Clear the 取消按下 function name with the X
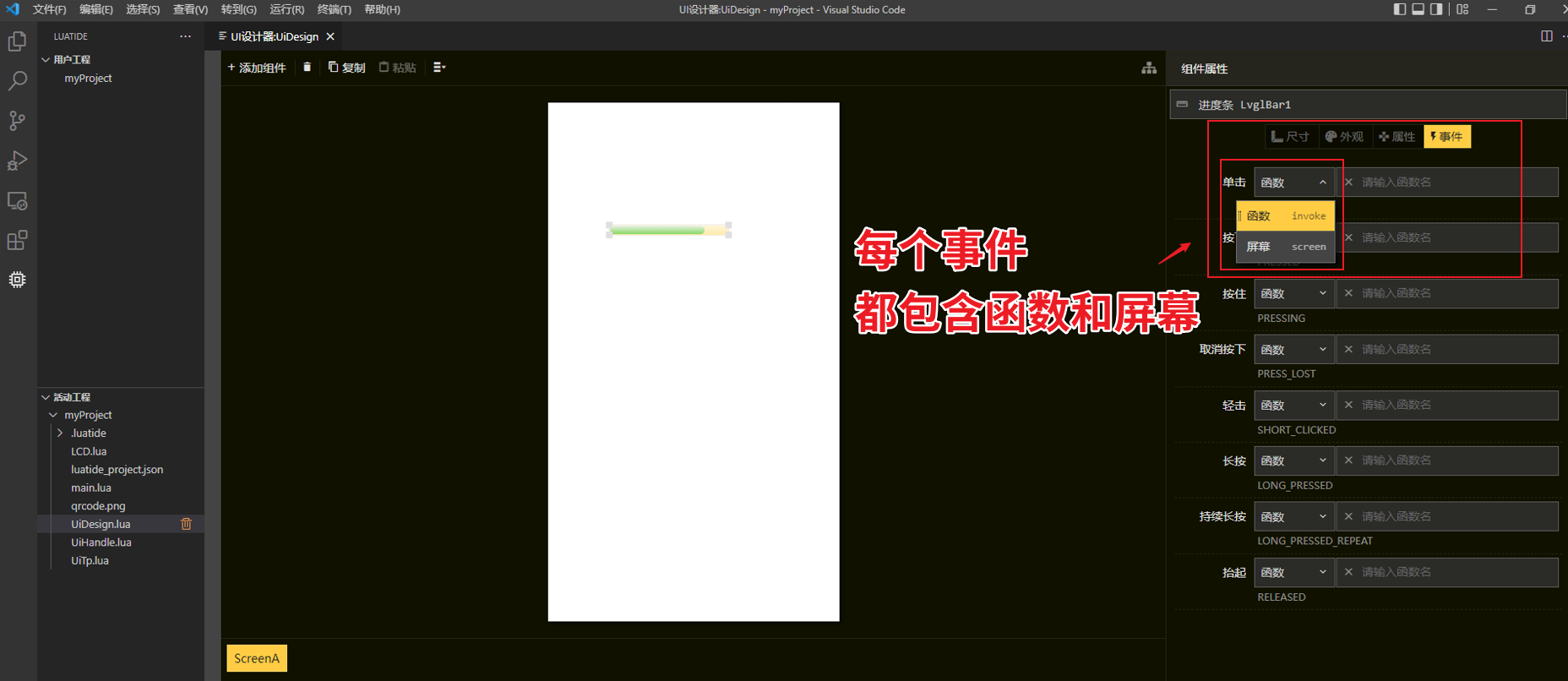 (x=1348, y=349)
